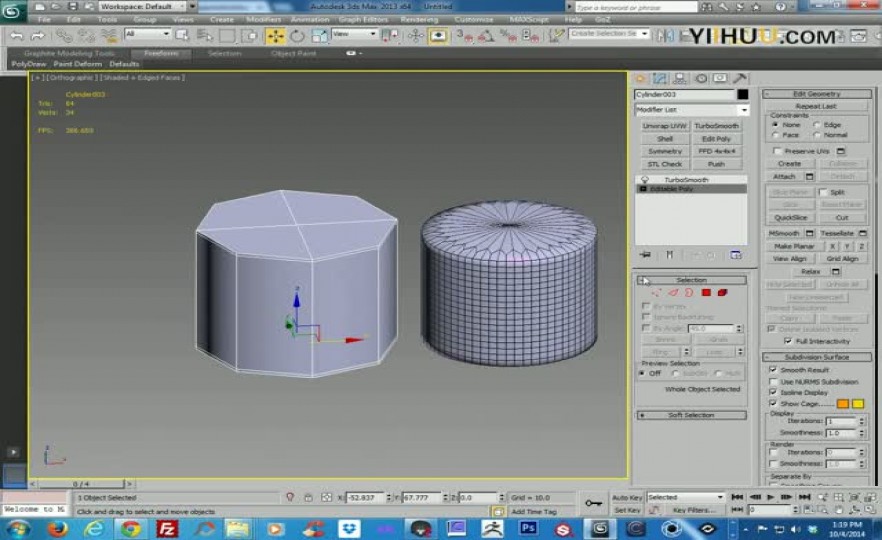This screenshot has height=540, width=882.
Task: Toggle the Isoline Display checkbox
Action: click(773, 392)
